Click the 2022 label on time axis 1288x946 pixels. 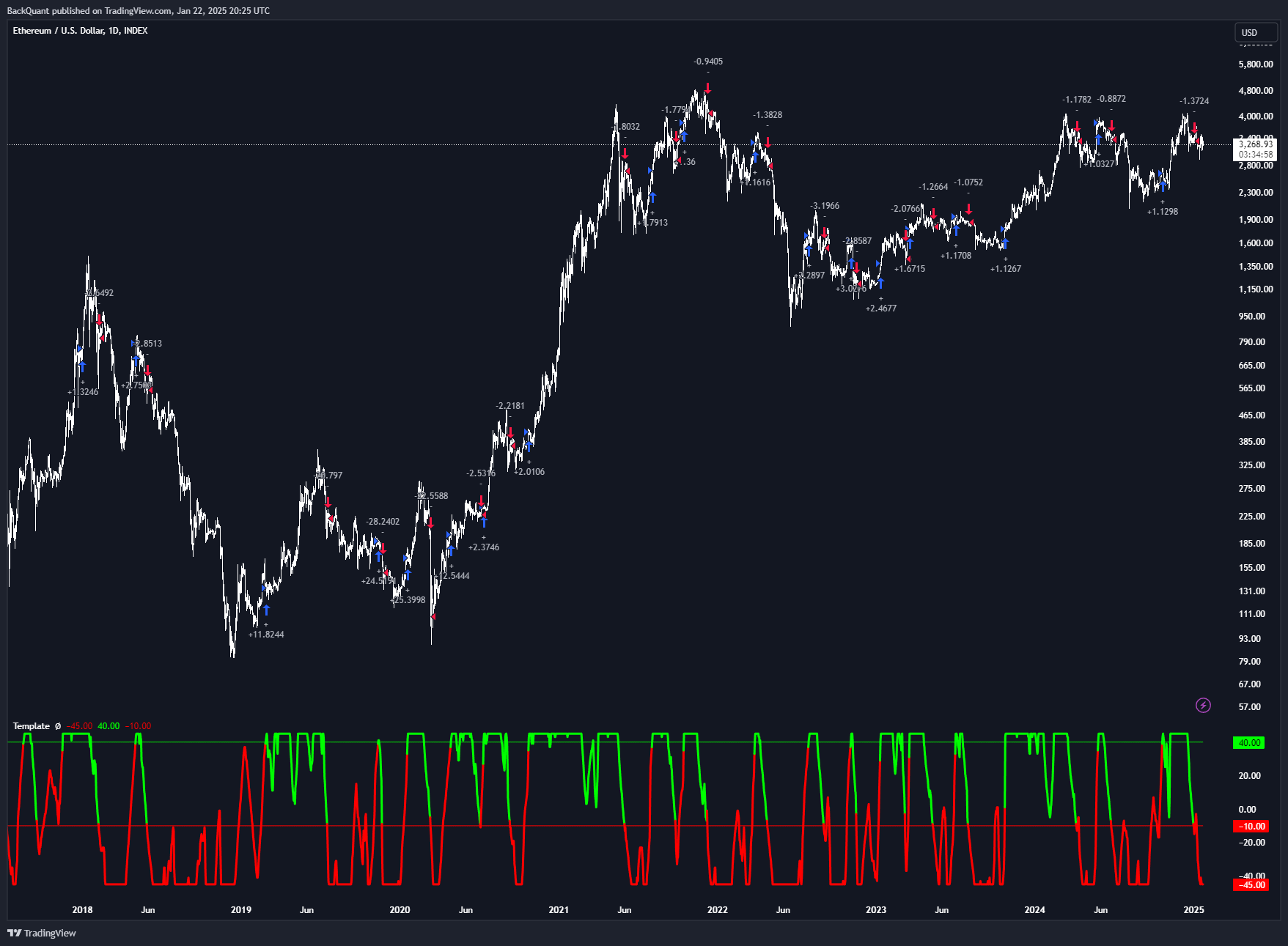click(718, 910)
